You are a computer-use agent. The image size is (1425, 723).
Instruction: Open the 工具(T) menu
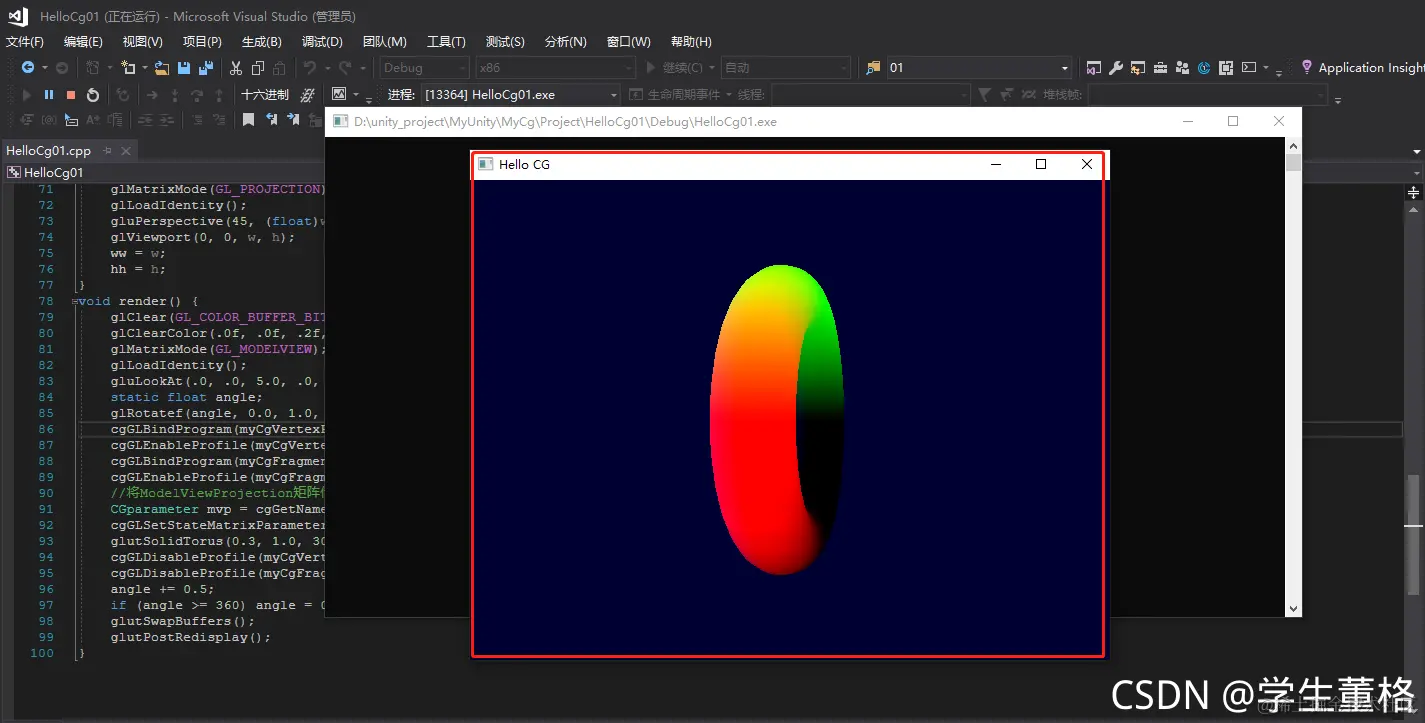pyautogui.click(x=446, y=42)
